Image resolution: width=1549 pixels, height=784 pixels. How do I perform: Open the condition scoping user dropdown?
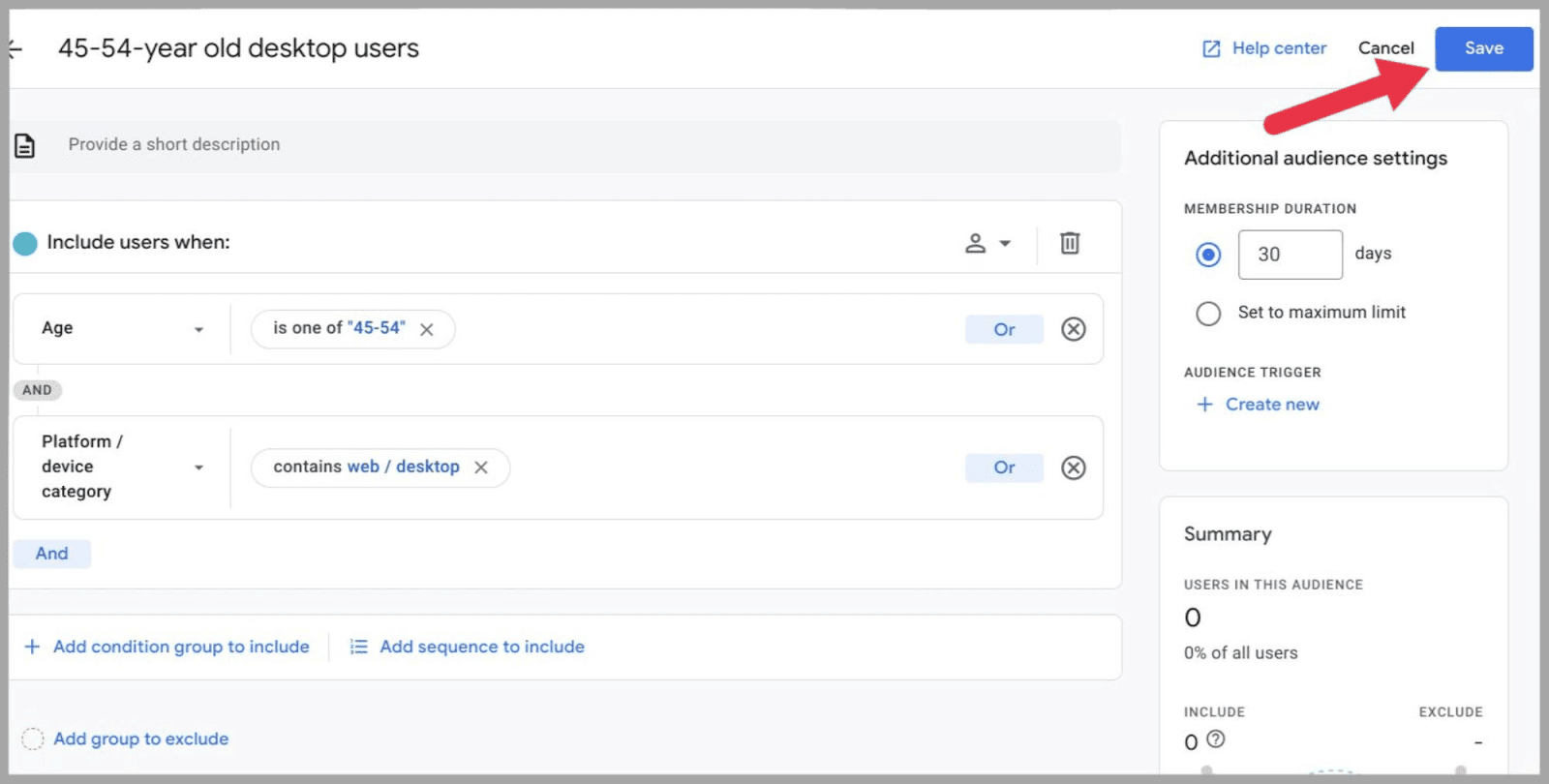[987, 243]
